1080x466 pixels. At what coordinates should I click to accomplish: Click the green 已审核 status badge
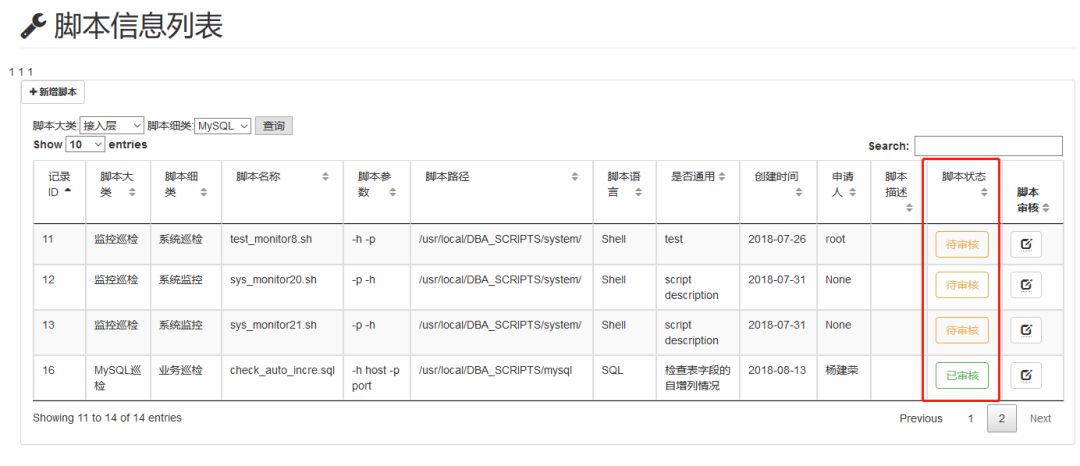point(961,376)
